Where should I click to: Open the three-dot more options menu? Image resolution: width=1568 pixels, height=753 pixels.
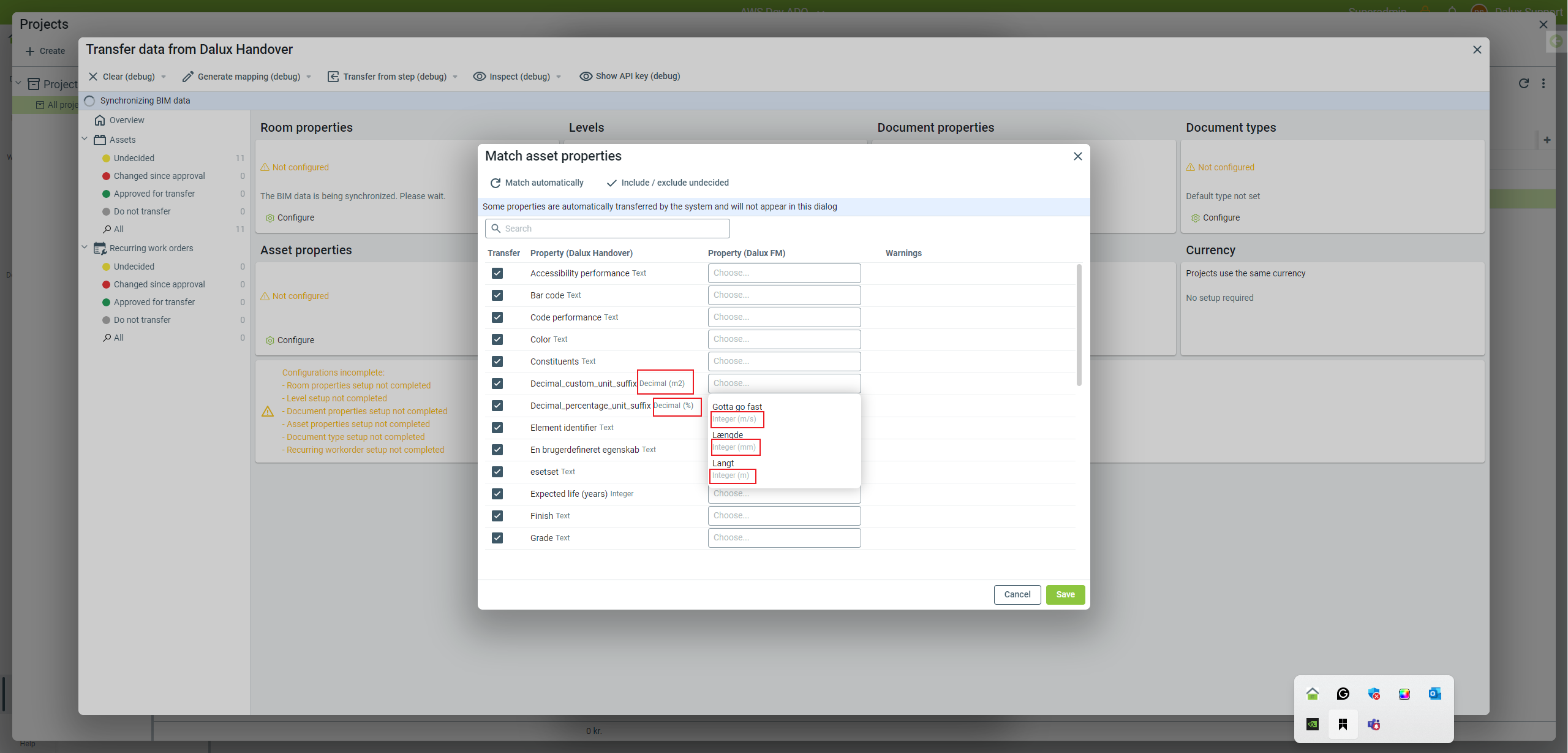[1543, 83]
